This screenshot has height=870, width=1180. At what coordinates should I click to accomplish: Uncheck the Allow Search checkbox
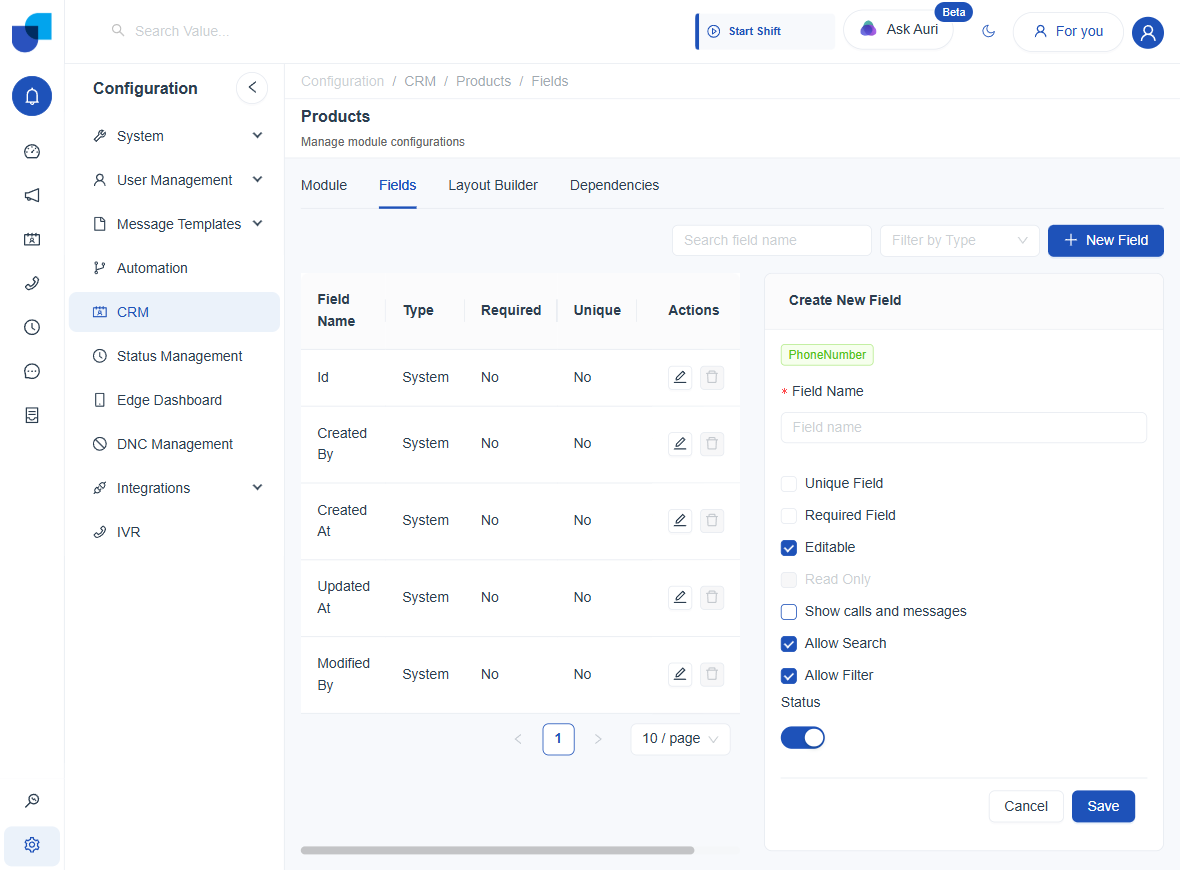coord(789,643)
